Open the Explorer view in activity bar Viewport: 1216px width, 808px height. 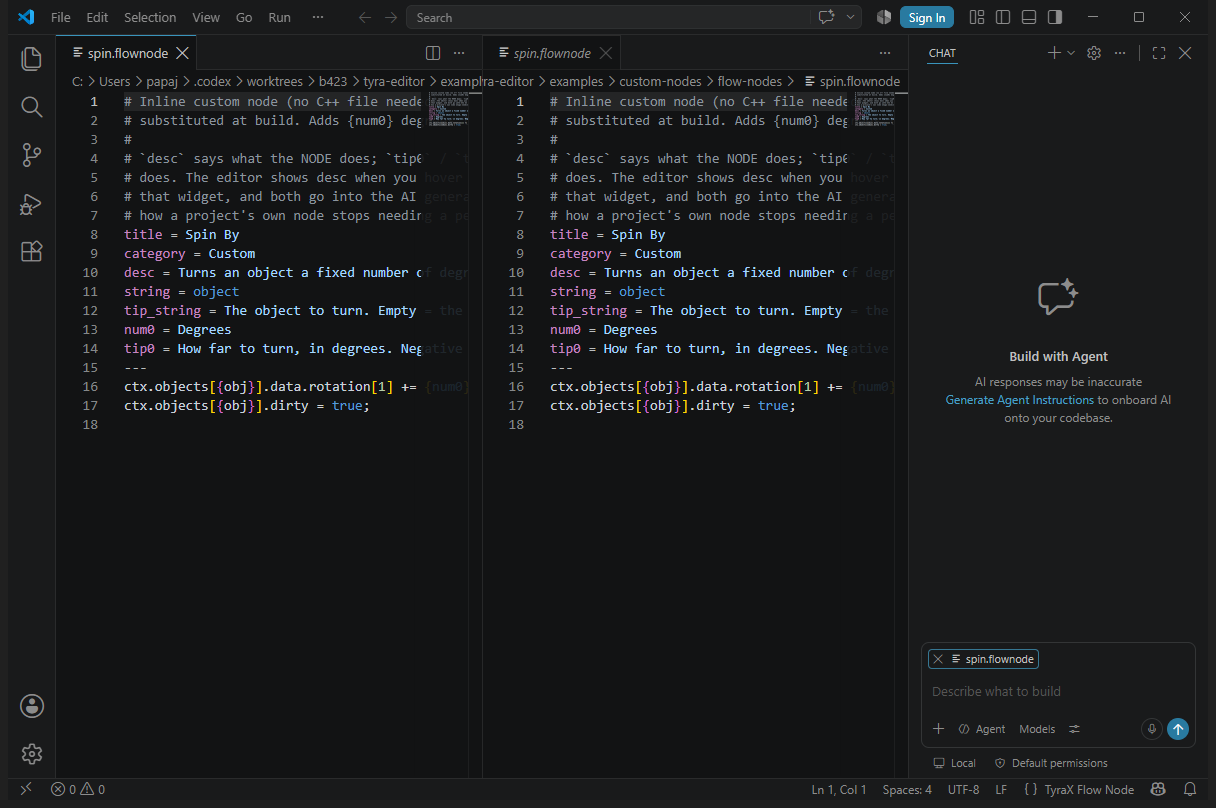[31, 58]
